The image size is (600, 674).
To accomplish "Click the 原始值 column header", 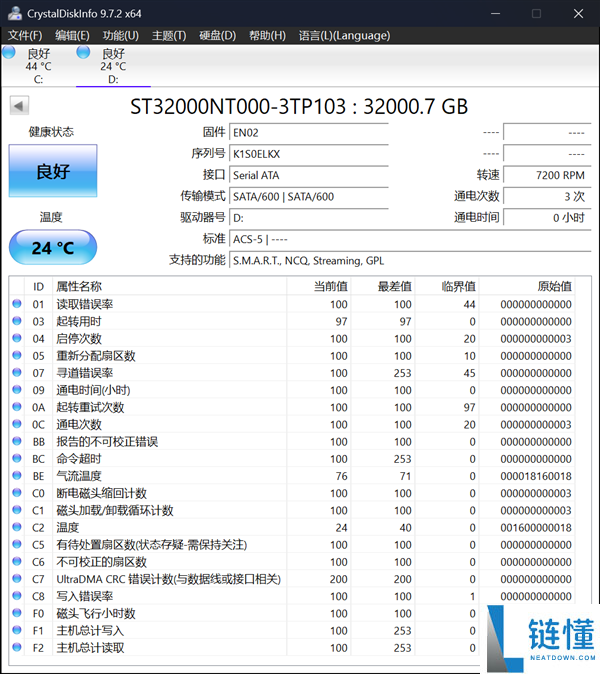I will tap(527, 286).
